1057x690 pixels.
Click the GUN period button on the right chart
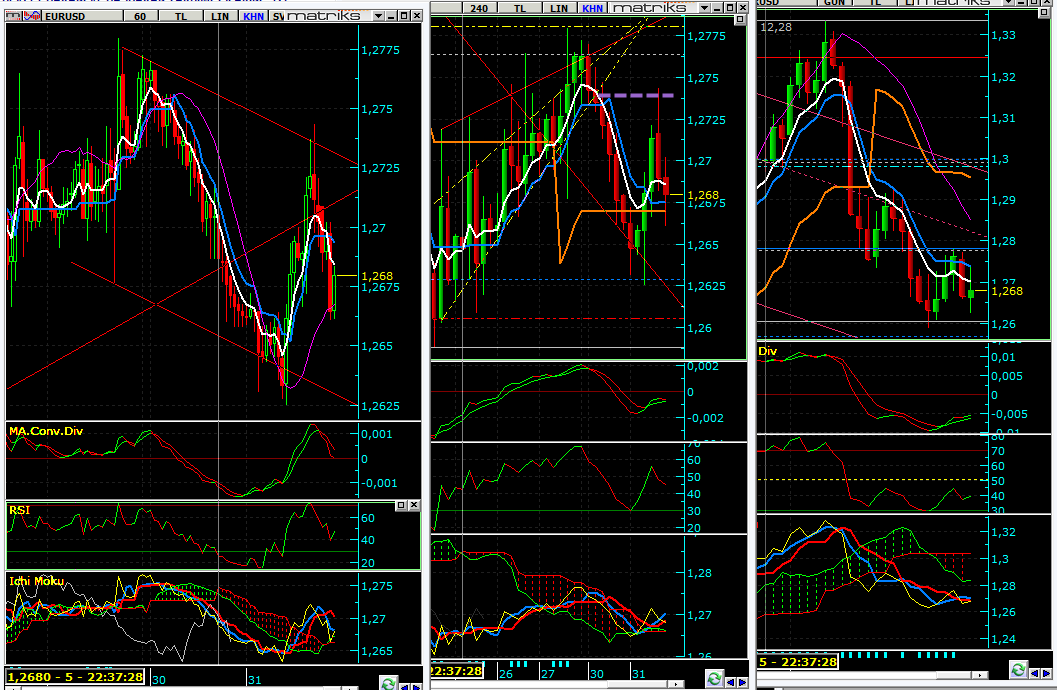point(833,3)
